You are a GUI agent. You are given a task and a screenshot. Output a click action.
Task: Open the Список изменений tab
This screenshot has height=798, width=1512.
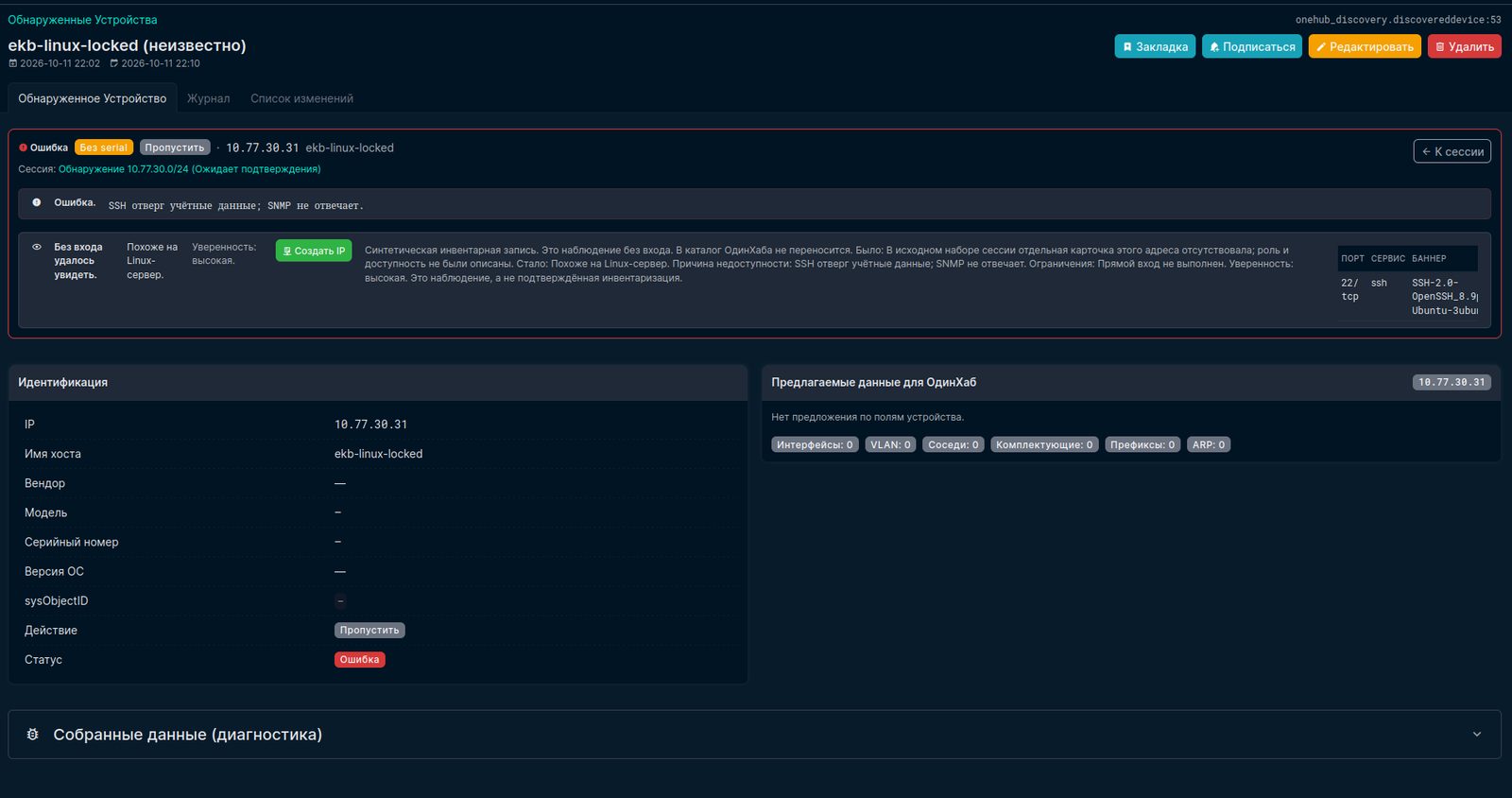[x=301, y=98]
